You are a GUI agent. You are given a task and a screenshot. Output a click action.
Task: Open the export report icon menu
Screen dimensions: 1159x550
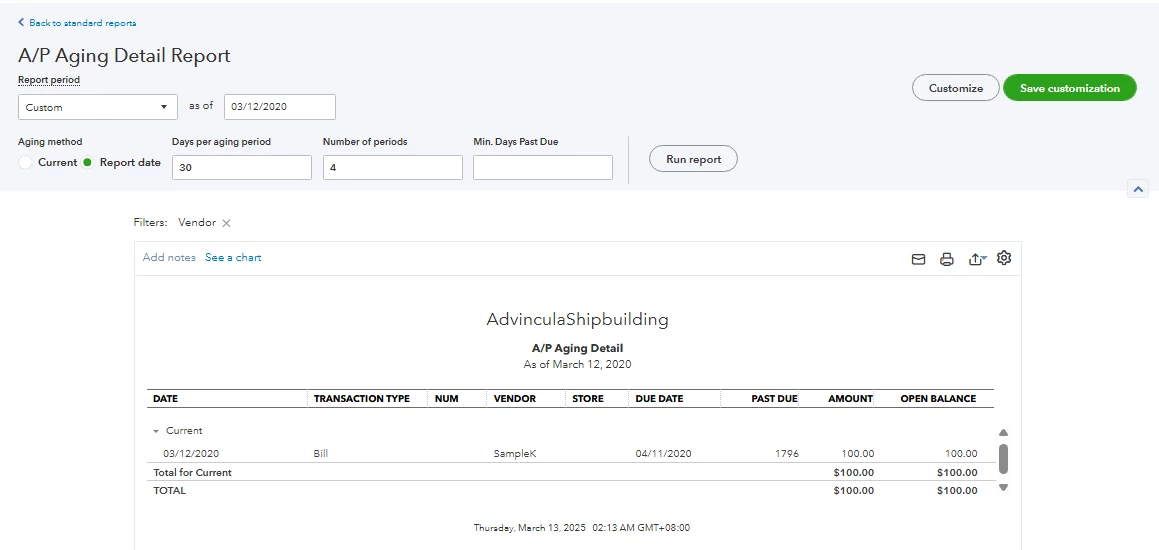pos(977,259)
